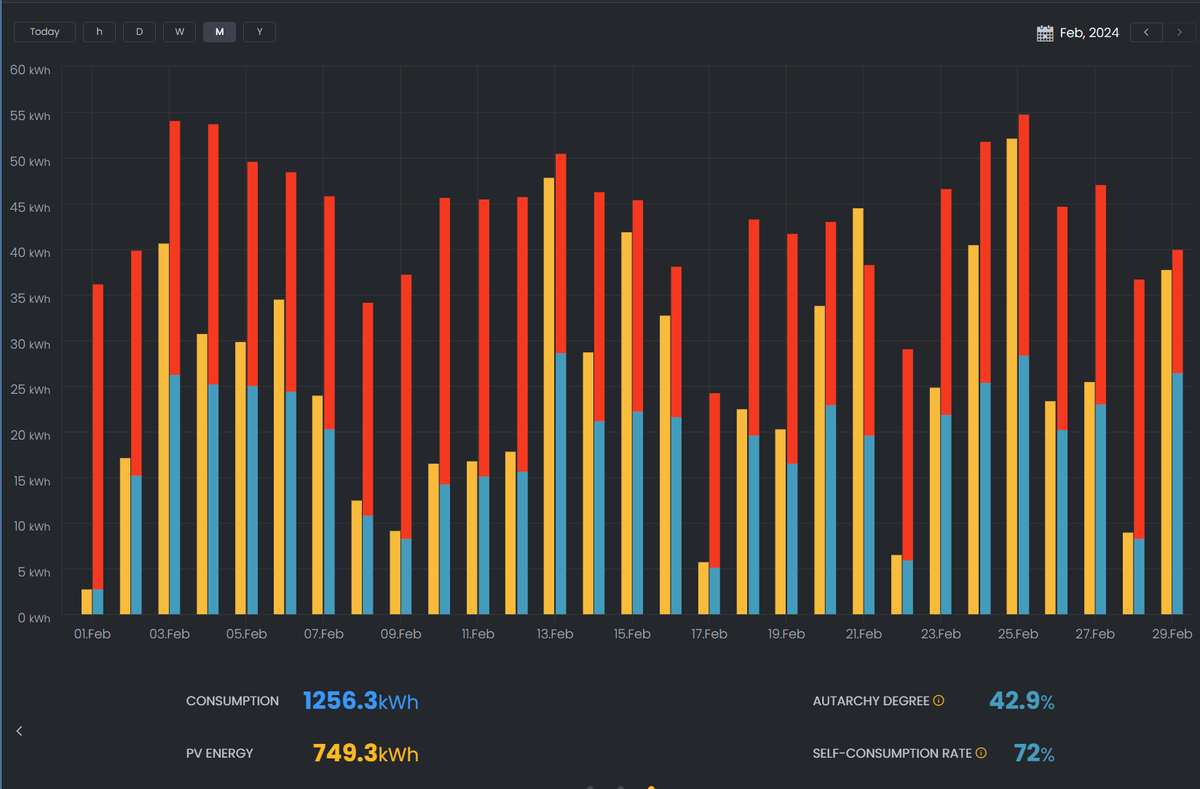This screenshot has height=789, width=1200.
Task: Switch to hourly 'h' view
Action: [x=99, y=32]
